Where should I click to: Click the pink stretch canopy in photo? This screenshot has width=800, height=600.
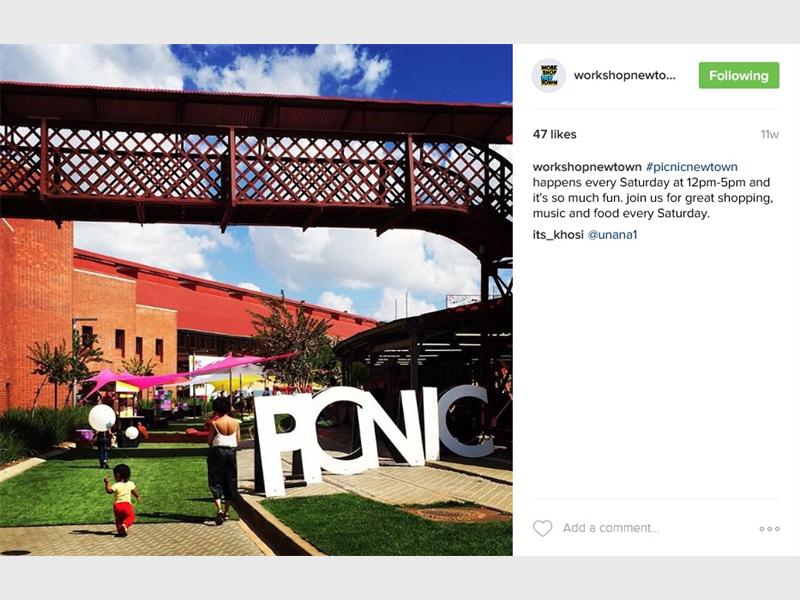[x=184, y=372]
